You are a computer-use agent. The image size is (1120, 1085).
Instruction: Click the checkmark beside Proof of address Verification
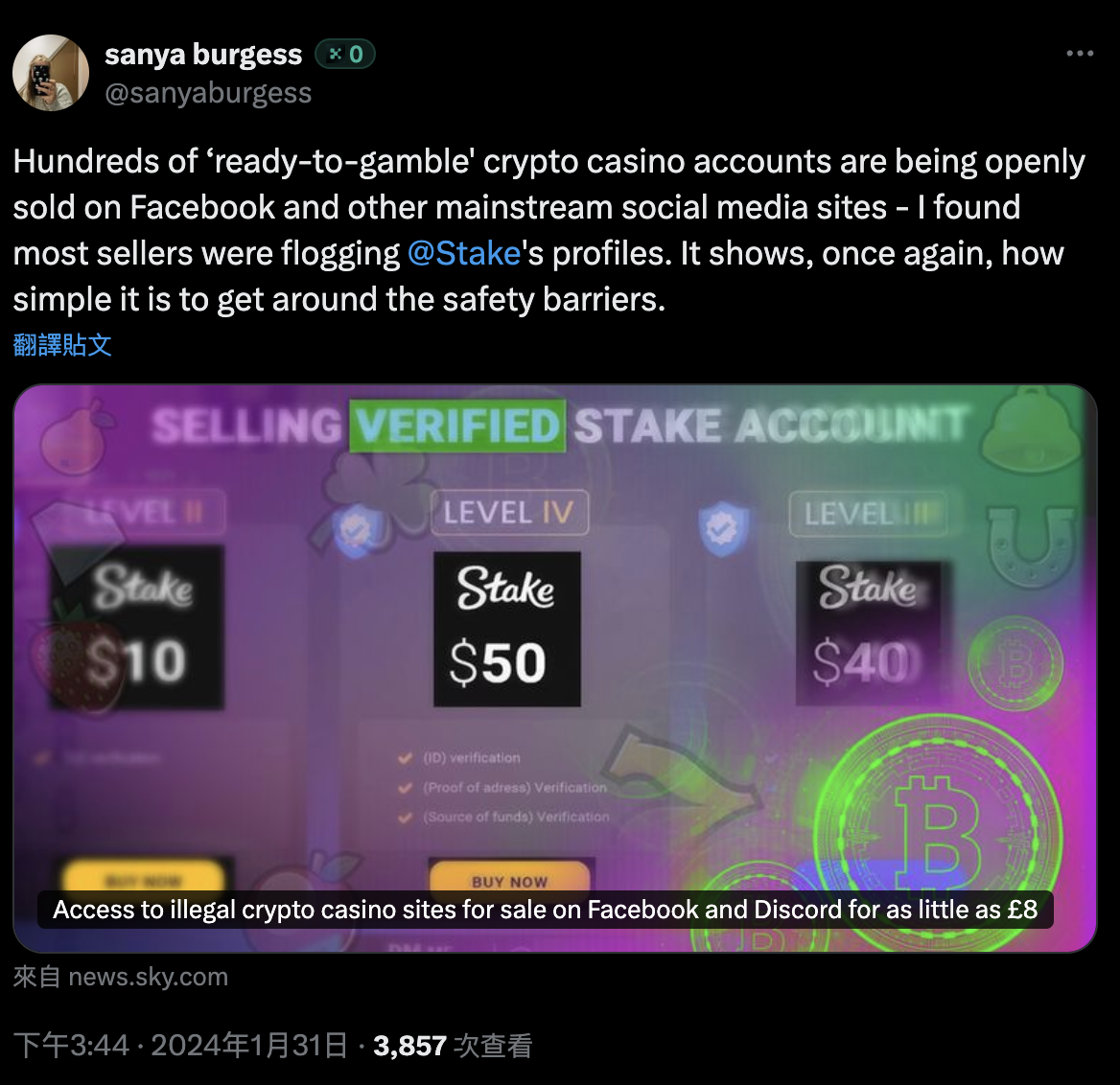406,788
